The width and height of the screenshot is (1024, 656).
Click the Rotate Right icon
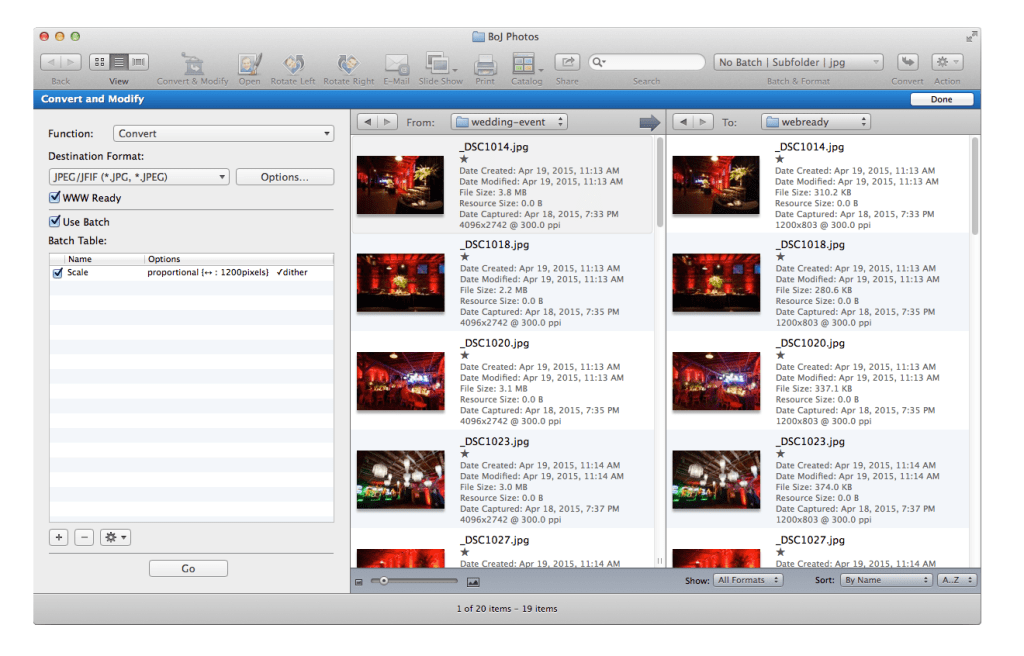coord(348,64)
